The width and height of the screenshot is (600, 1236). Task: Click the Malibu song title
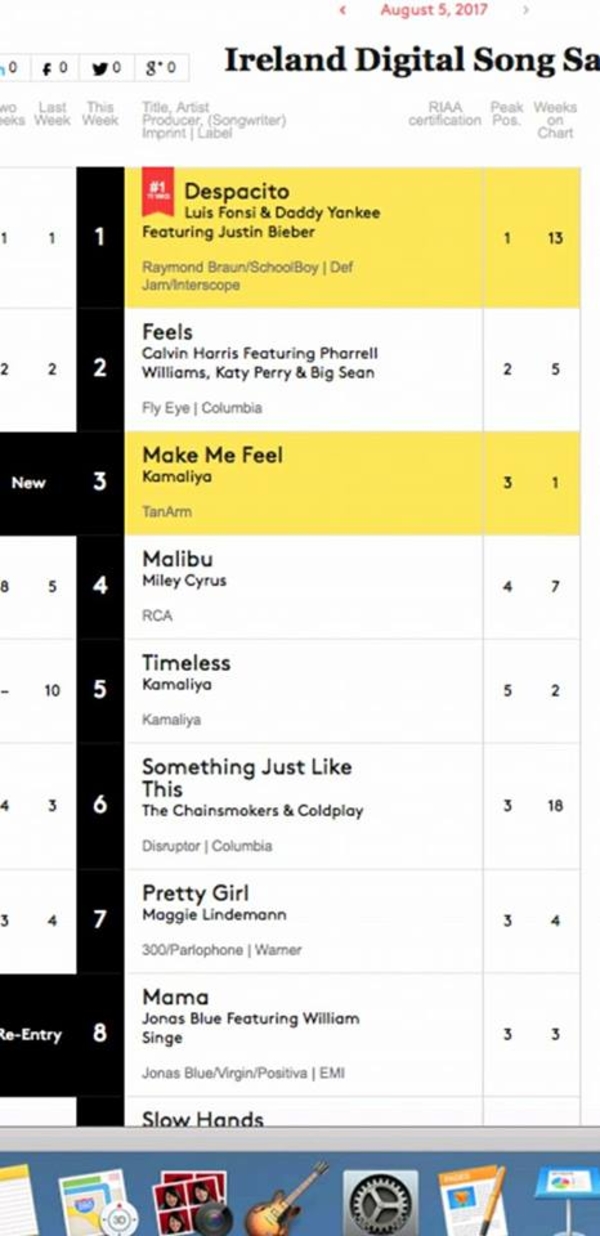point(177,559)
